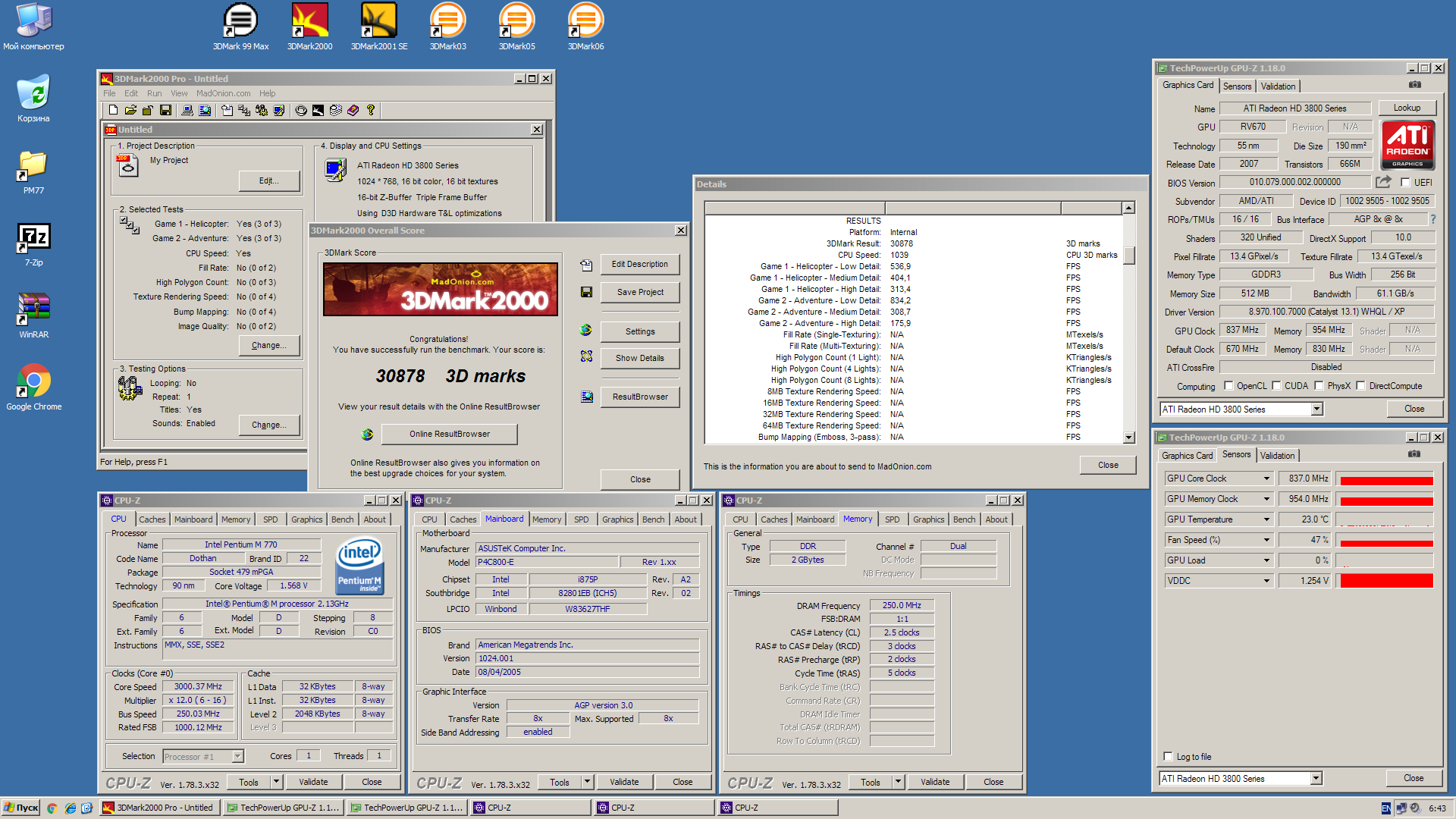Open the 3DMark2001 SE desktop shortcut
This screenshot has height=819, width=1456.
coord(378,27)
